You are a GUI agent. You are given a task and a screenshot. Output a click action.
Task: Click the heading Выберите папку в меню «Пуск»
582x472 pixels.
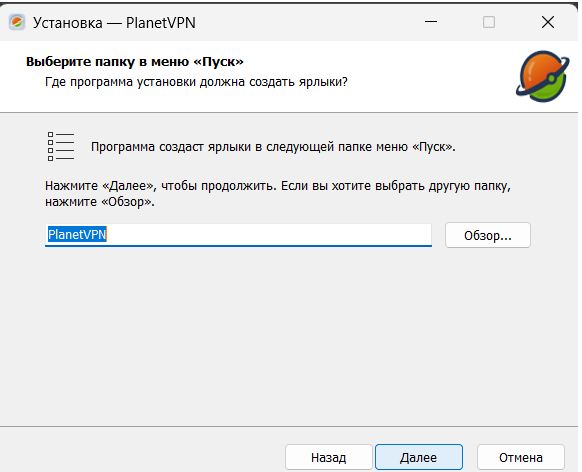tap(135, 61)
